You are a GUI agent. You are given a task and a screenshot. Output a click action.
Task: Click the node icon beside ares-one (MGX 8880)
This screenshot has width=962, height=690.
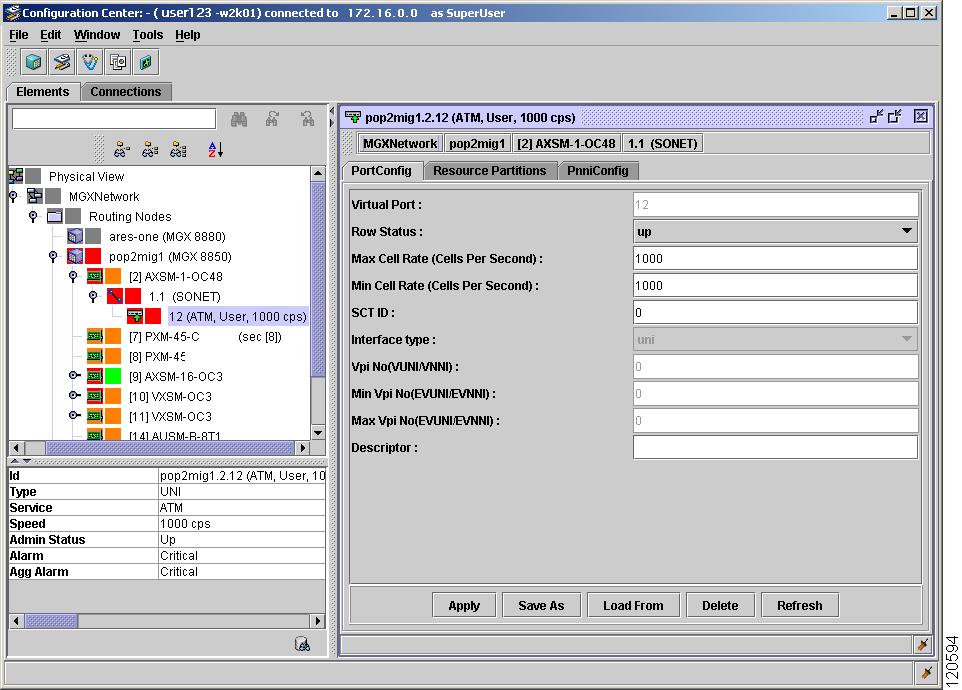pos(75,236)
